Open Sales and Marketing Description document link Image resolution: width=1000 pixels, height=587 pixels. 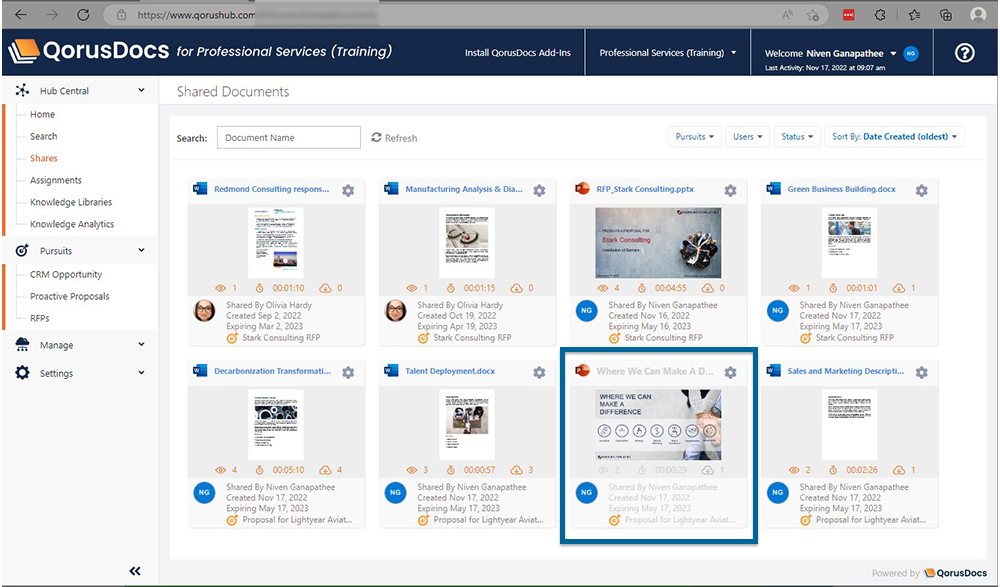coord(846,371)
